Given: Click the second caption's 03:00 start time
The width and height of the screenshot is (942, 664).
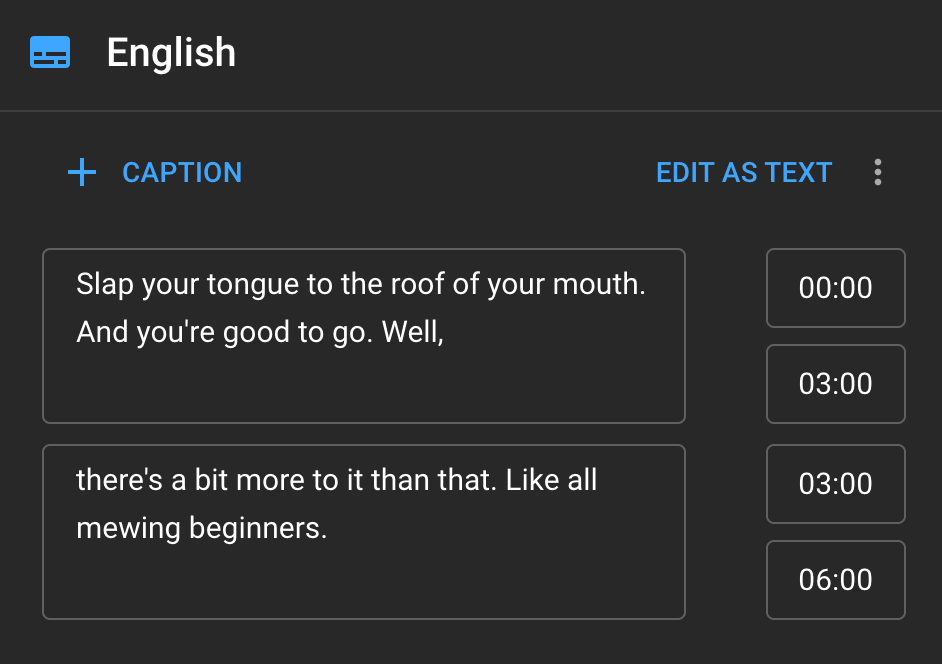Looking at the screenshot, I should (835, 484).
